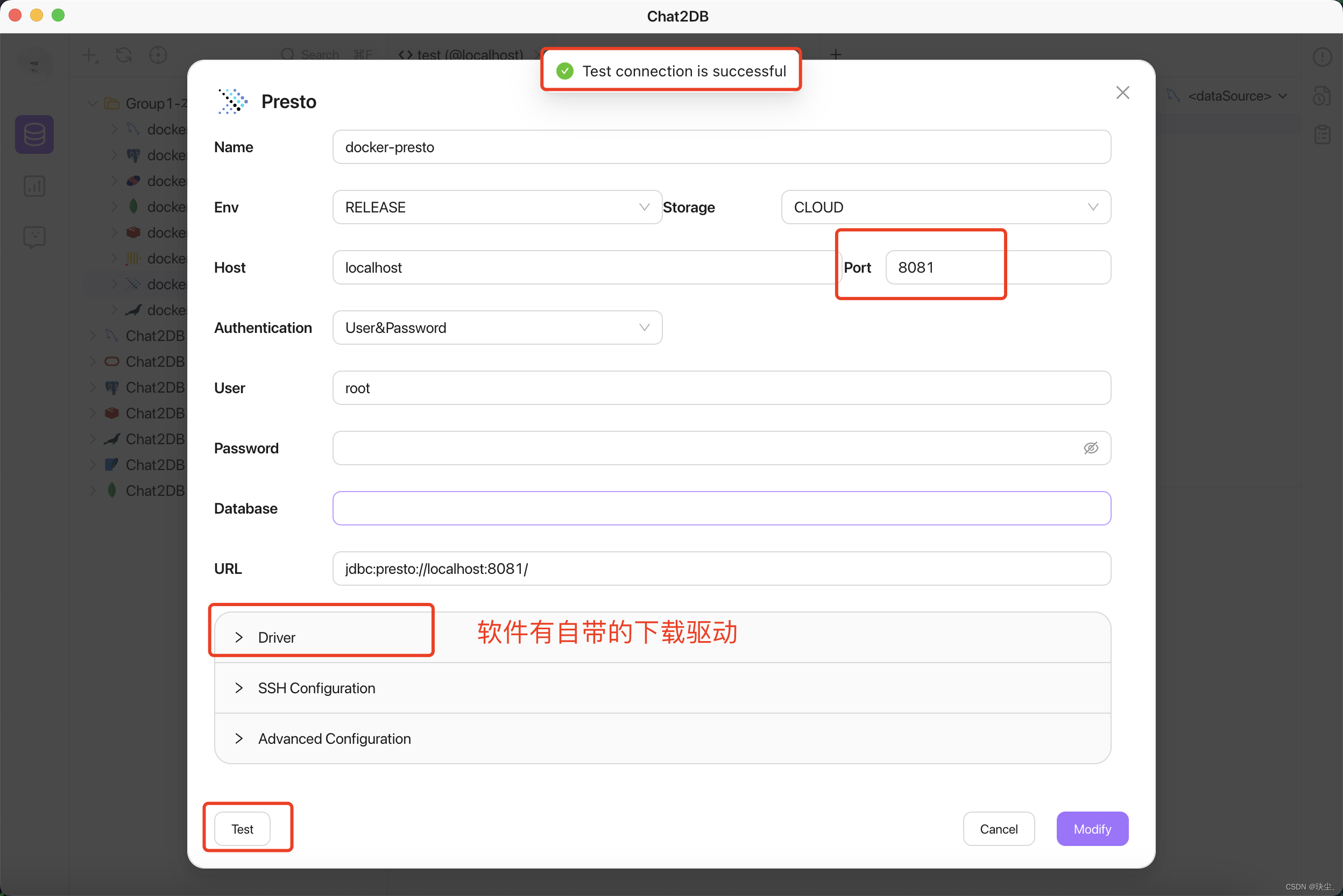Viewport: 1343px width, 896px height.
Task: Click the green success checkmark in toast
Action: [x=565, y=71]
